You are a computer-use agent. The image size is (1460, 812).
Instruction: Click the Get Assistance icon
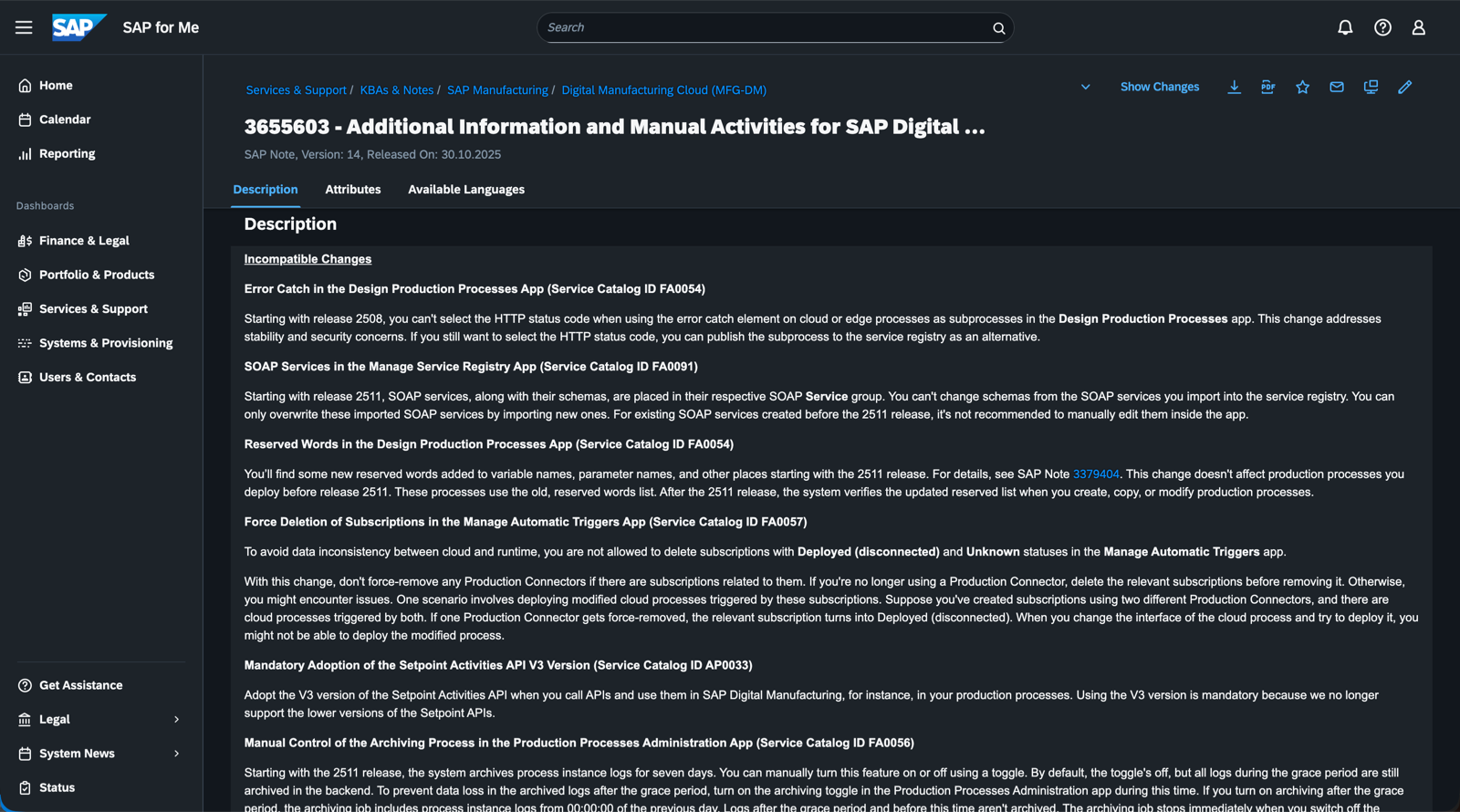25,685
